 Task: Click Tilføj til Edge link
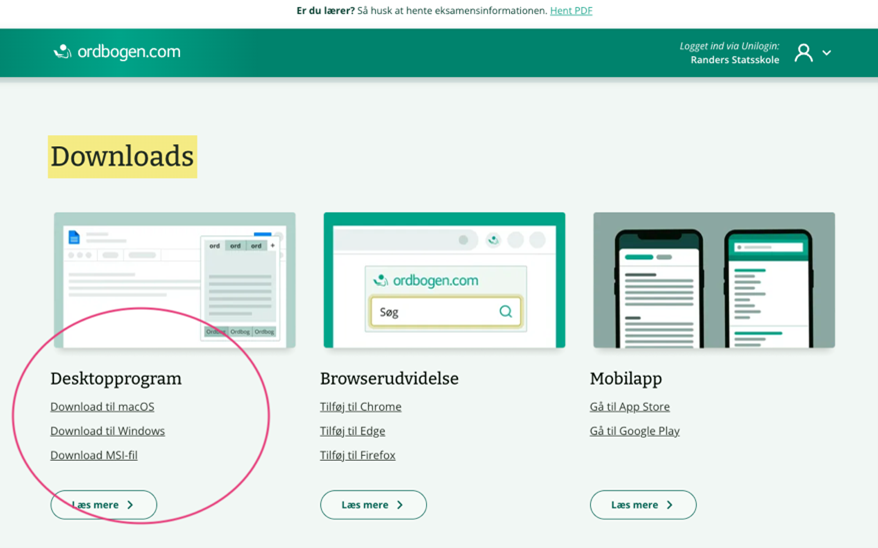353,431
